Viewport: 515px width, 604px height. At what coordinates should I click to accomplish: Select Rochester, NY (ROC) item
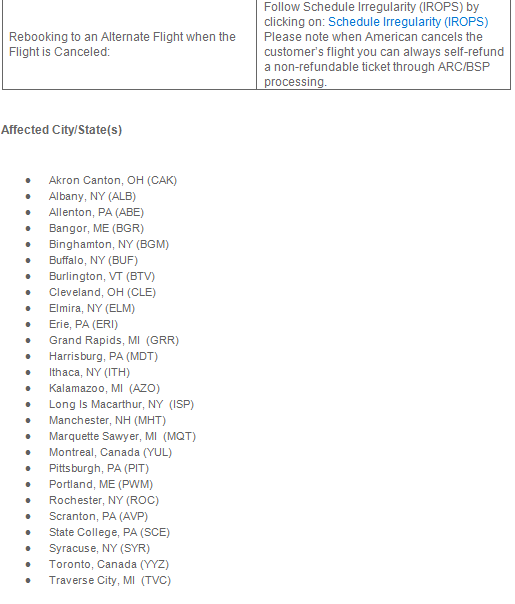click(104, 500)
